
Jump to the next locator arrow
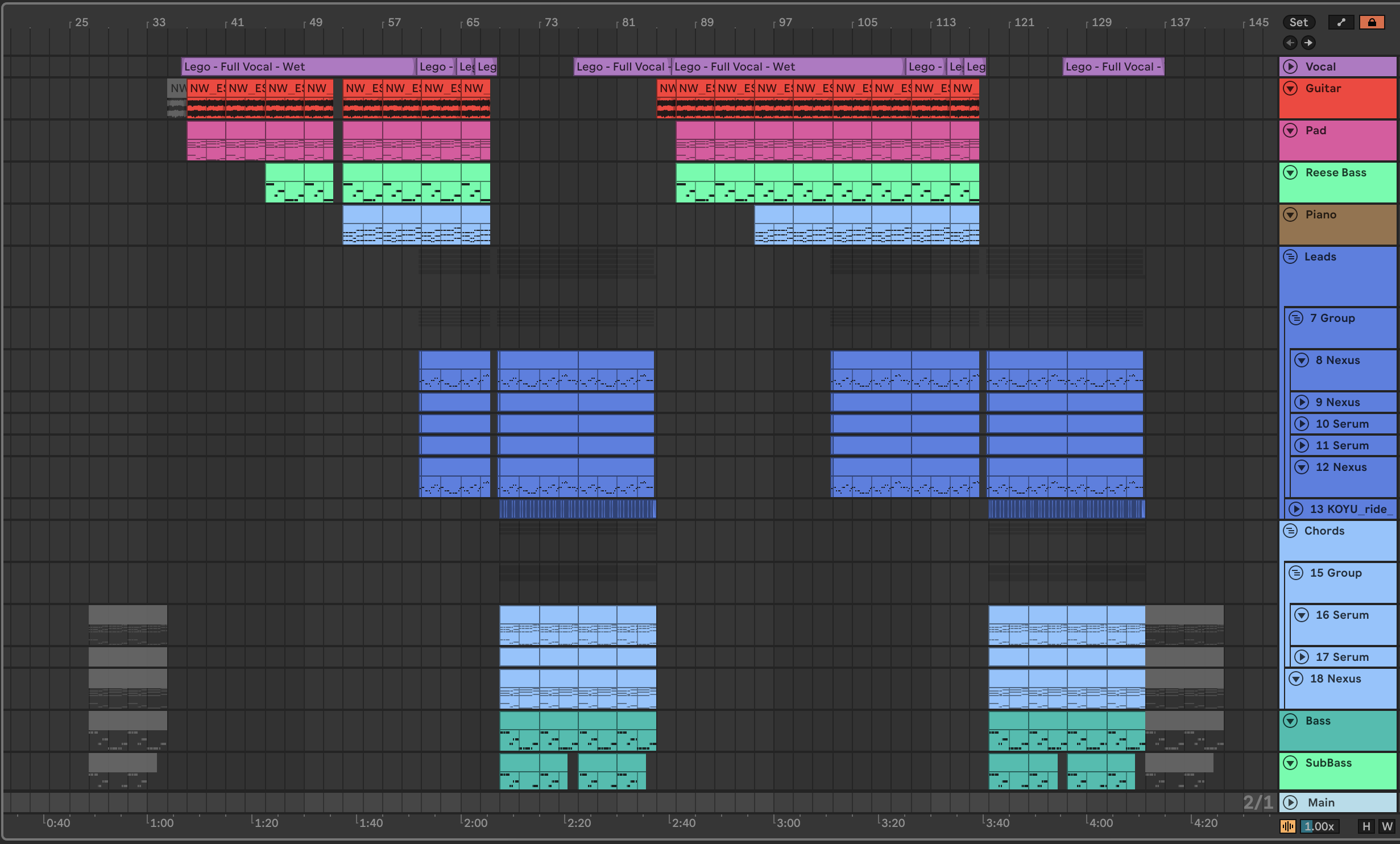(1308, 43)
